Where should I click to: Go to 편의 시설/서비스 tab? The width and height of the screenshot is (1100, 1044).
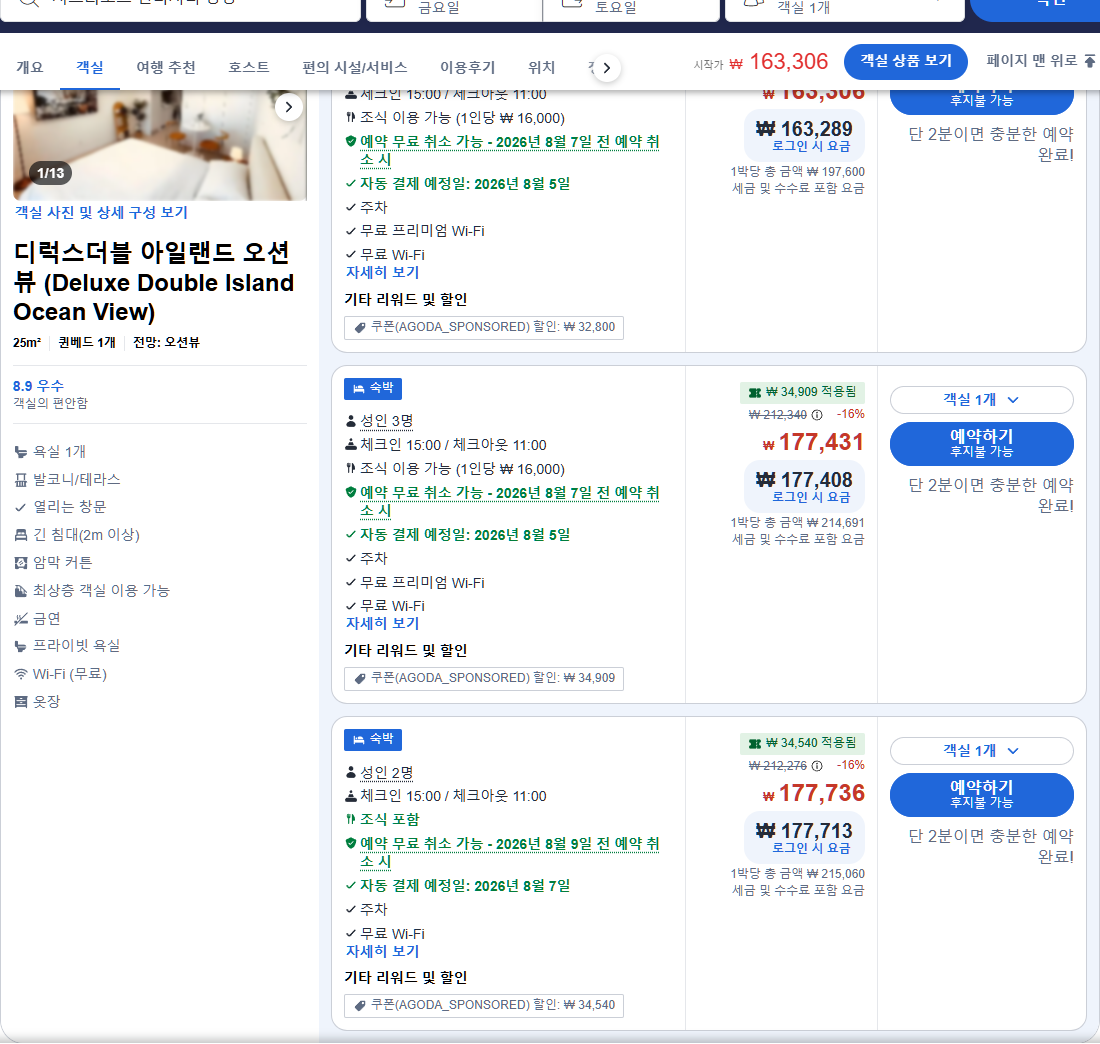[354, 67]
